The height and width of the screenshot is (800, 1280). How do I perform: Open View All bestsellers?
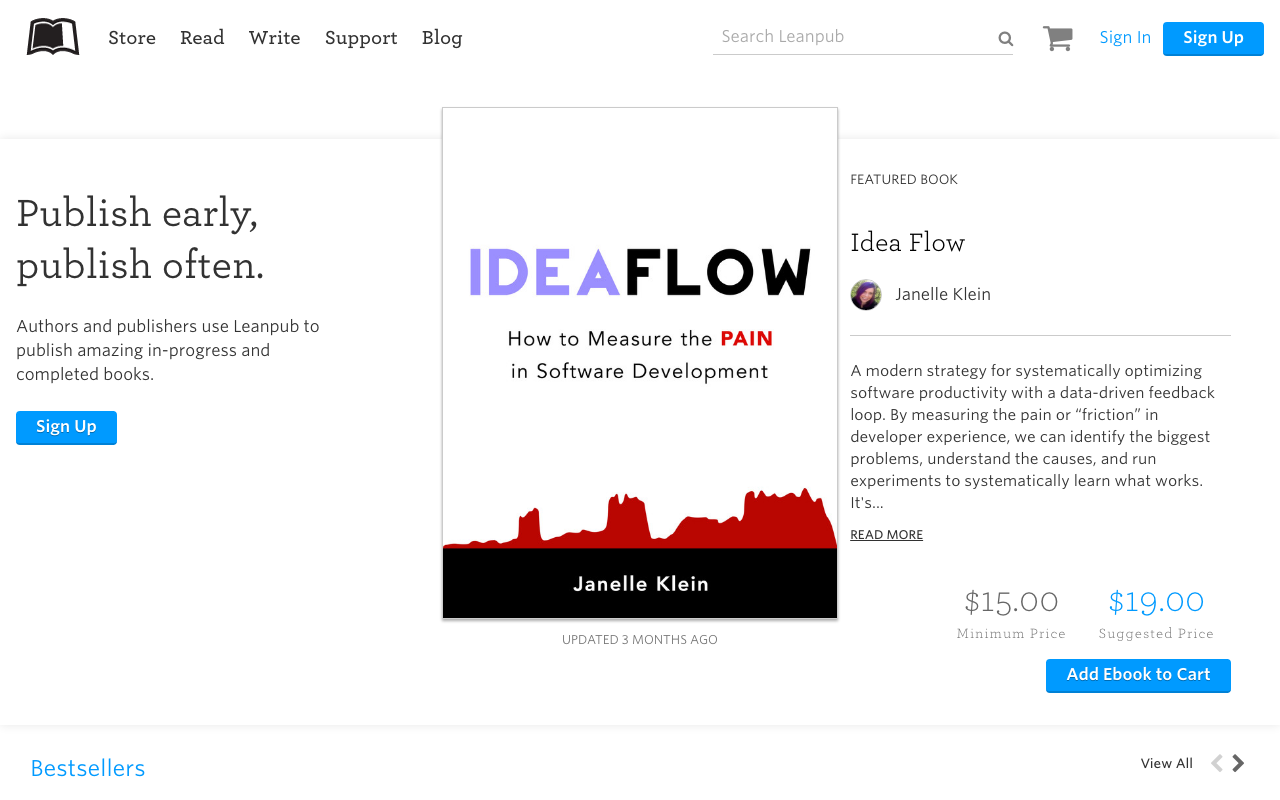pyautogui.click(x=1166, y=763)
